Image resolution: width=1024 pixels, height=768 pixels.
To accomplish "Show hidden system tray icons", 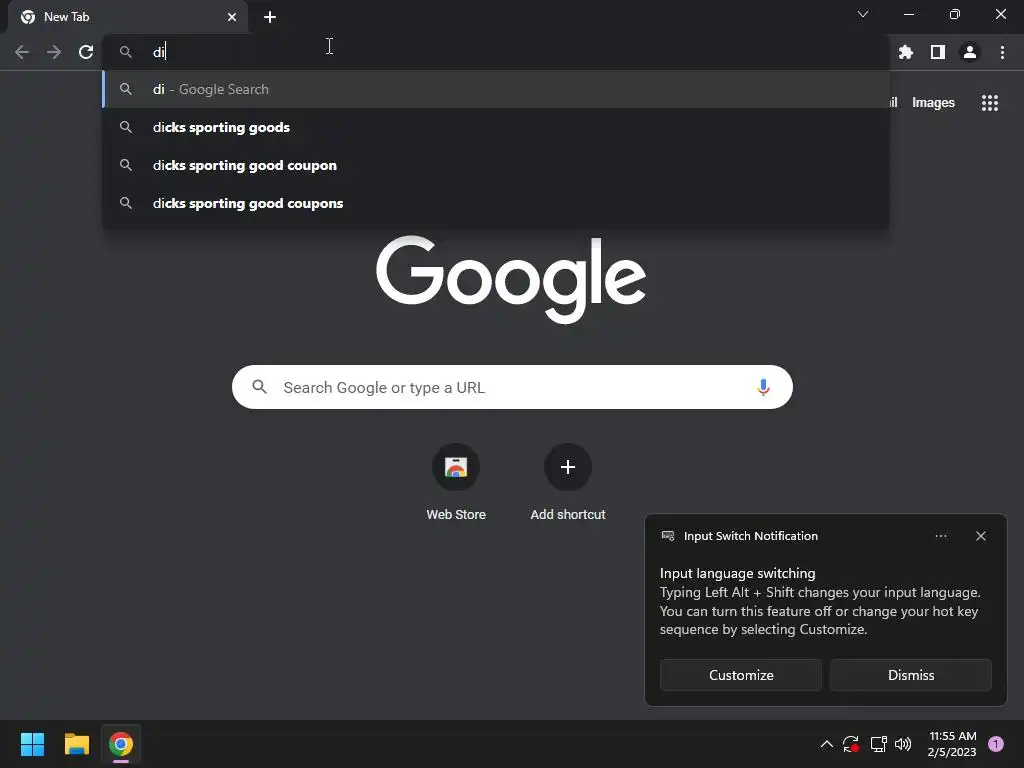I will point(826,744).
